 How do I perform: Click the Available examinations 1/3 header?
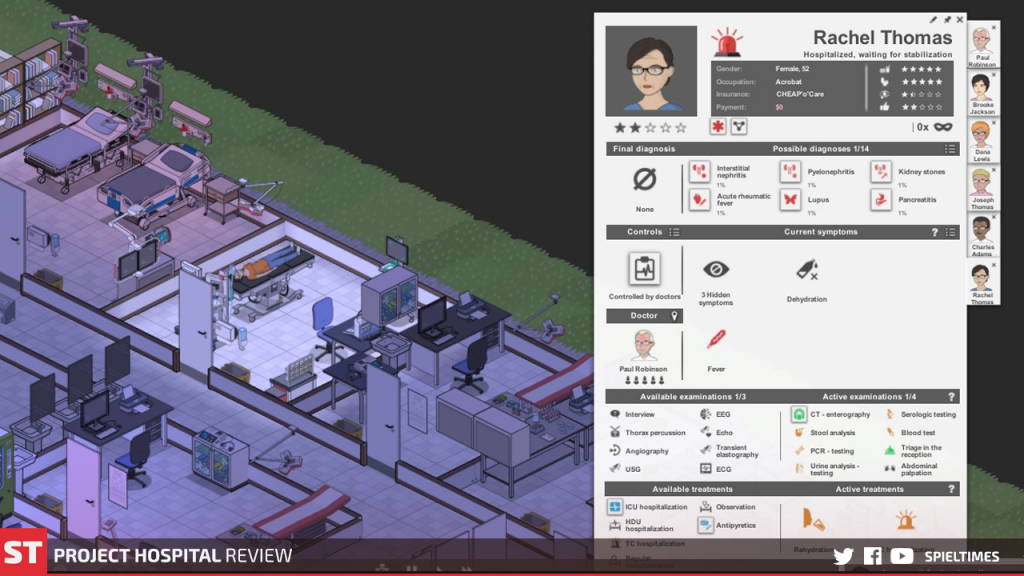click(693, 396)
